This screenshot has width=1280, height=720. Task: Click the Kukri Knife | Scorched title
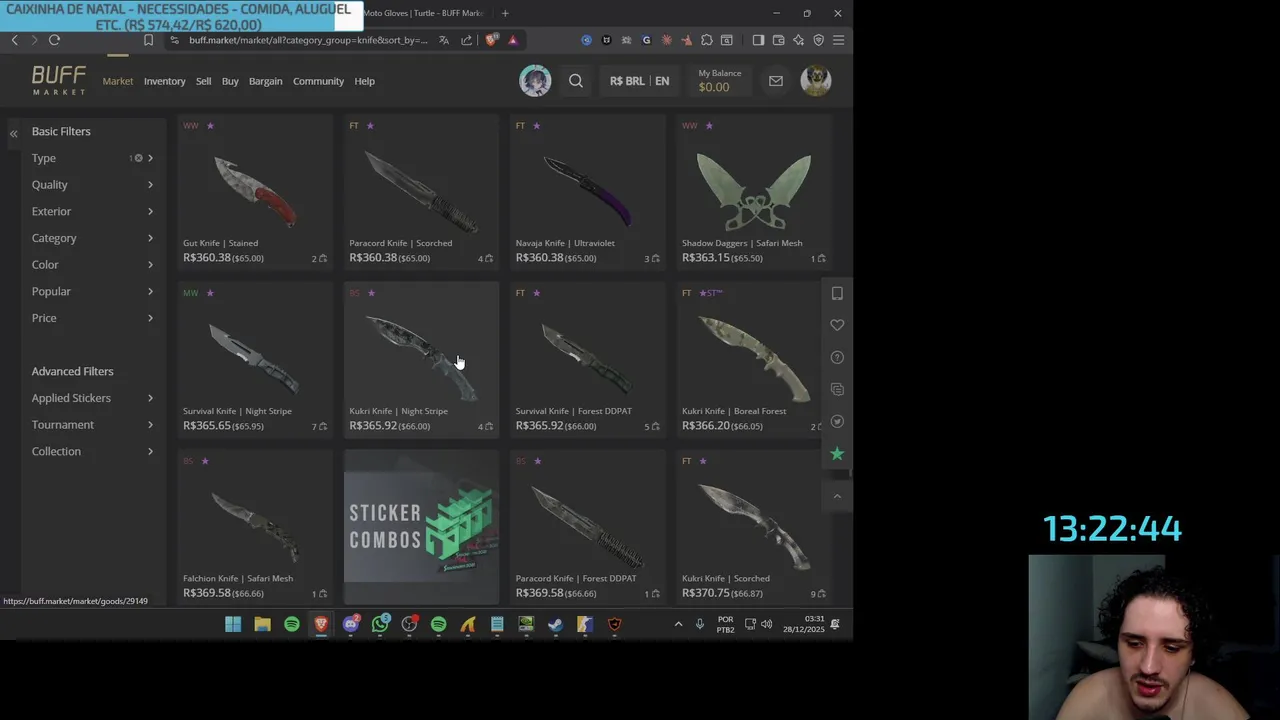726,578
